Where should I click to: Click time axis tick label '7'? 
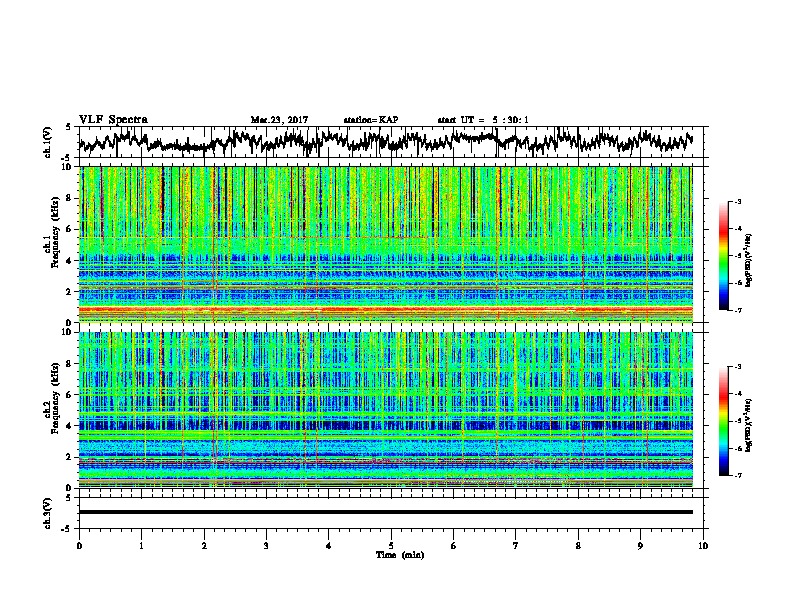click(x=516, y=545)
